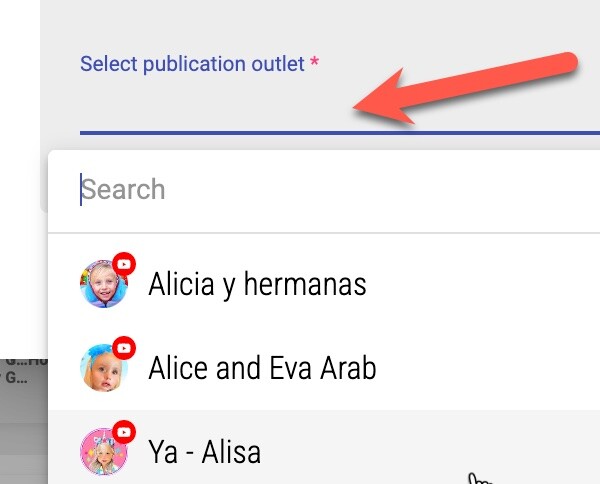Click empty space right of 'Alicia y hermanas'
This screenshot has width=600, height=484.
click(480, 285)
